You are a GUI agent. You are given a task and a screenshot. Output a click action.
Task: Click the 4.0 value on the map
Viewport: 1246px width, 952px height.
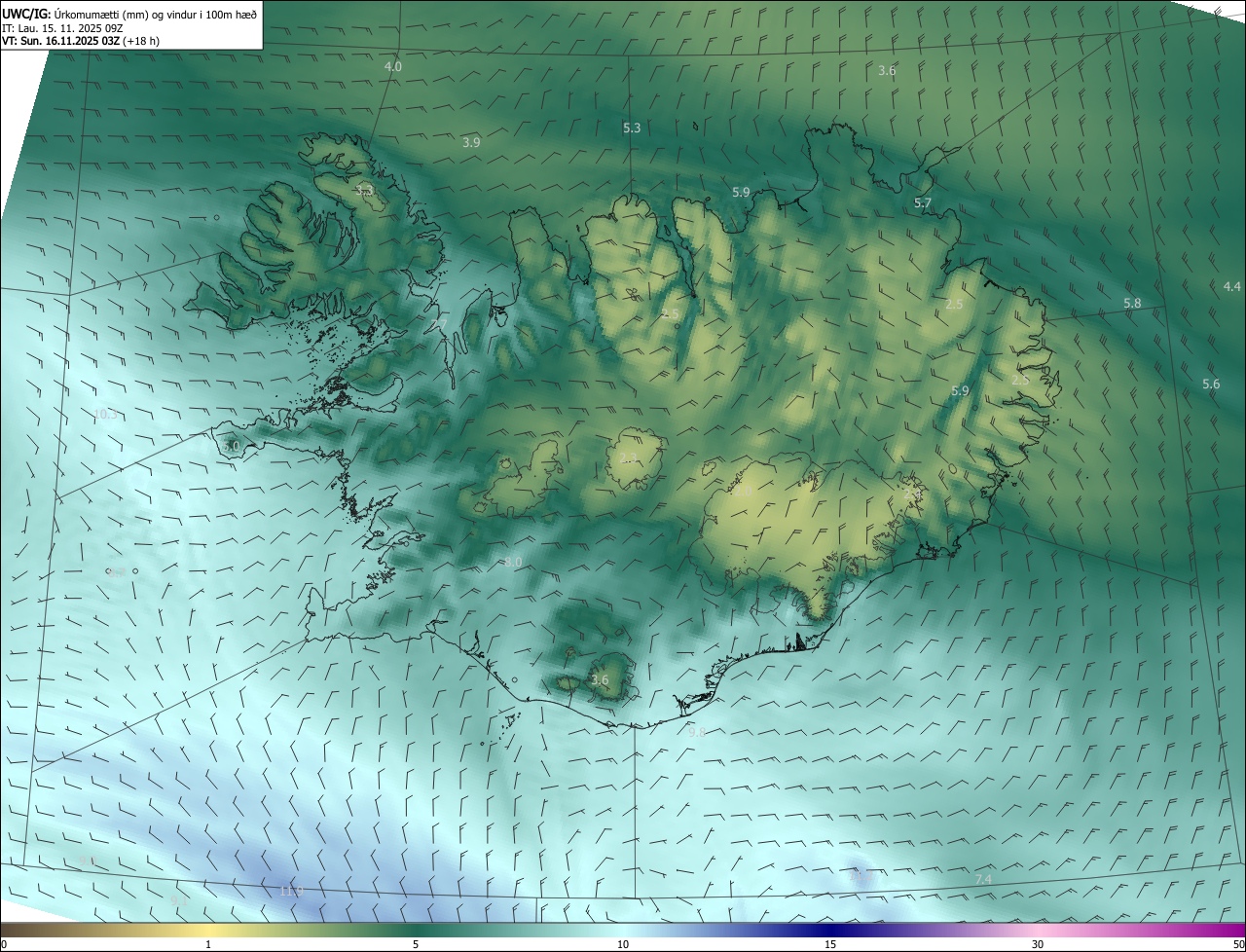[x=393, y=66]
